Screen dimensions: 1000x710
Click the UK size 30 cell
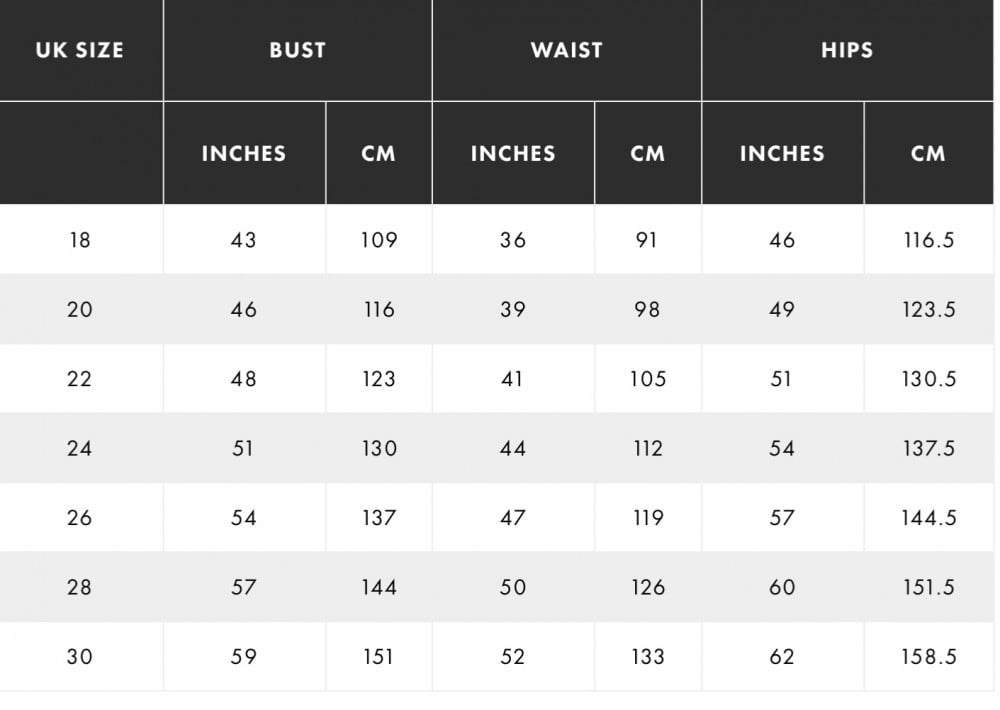[x=80, y=656]
